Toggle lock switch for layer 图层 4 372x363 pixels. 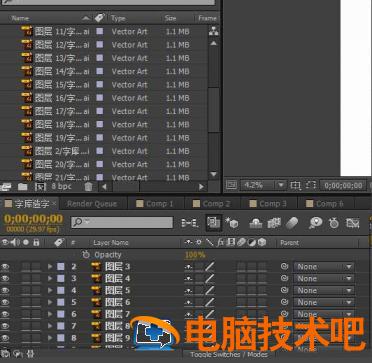pos(36,278)
